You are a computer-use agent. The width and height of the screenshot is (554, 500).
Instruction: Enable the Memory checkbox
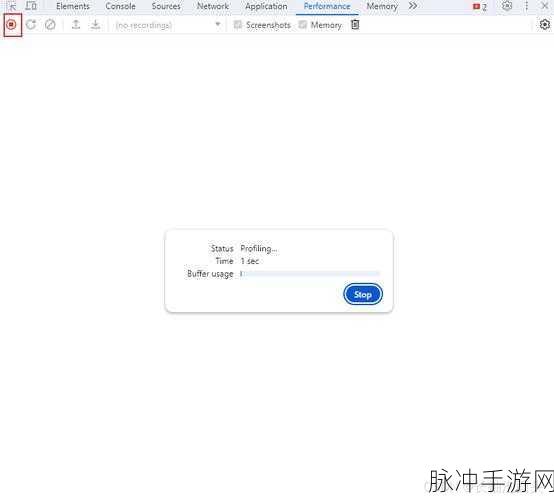point(302,24)
